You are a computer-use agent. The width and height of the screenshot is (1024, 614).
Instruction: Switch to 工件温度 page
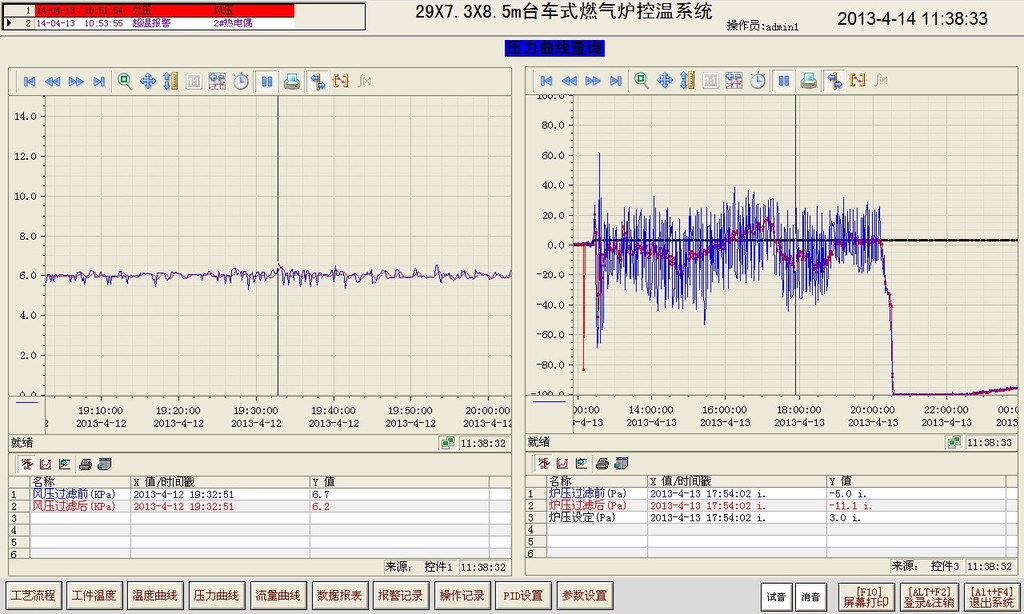[94, 596]
